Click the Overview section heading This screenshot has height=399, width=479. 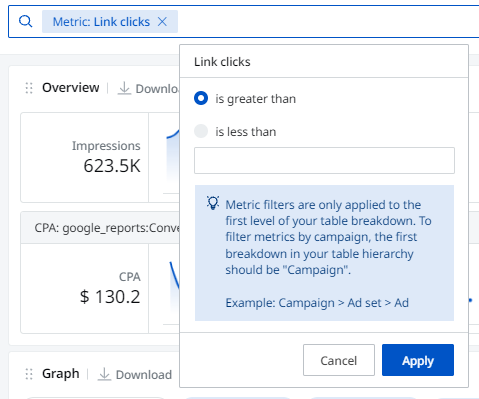(71, 88)
